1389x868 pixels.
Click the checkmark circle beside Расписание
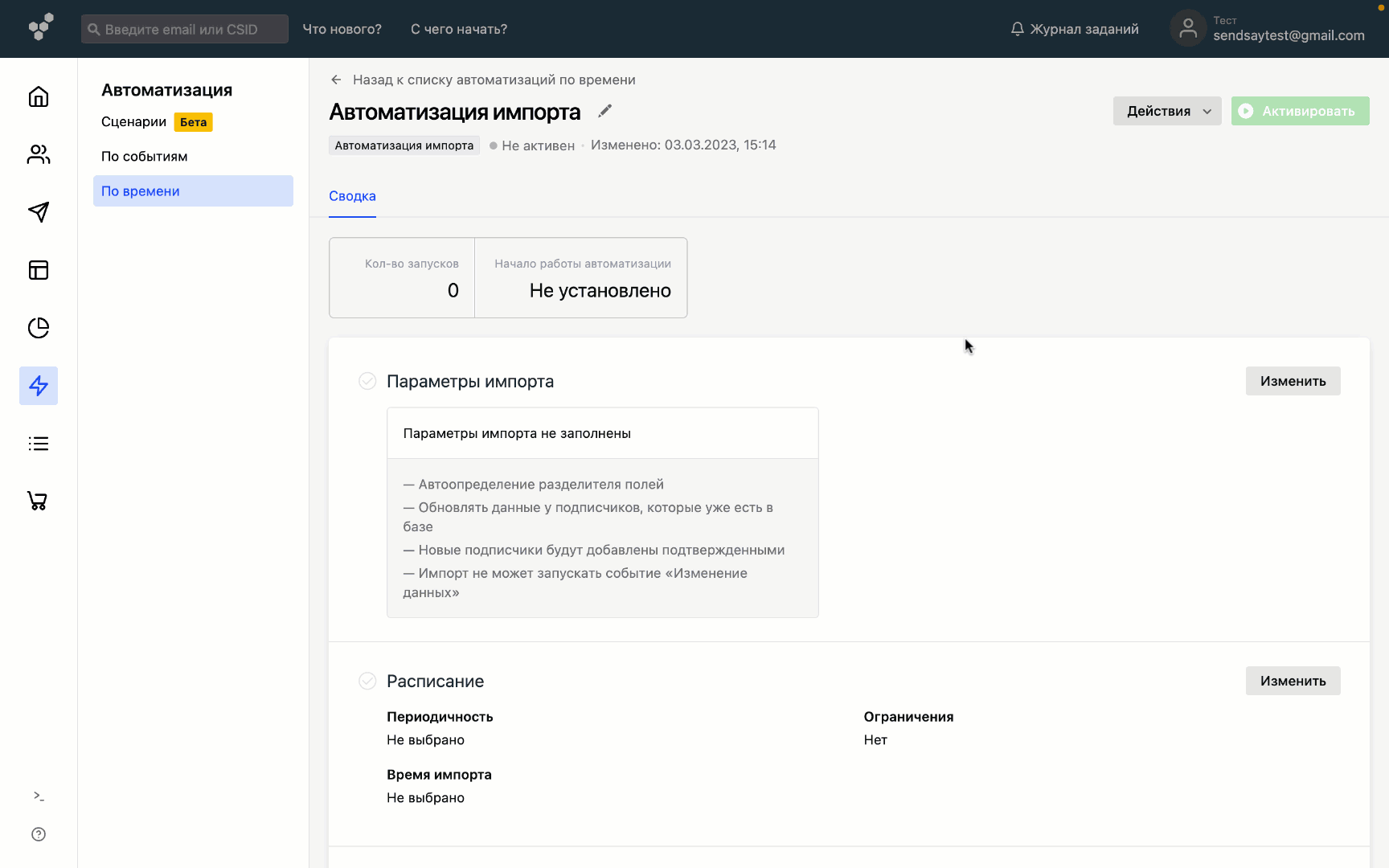coord(367,681)
